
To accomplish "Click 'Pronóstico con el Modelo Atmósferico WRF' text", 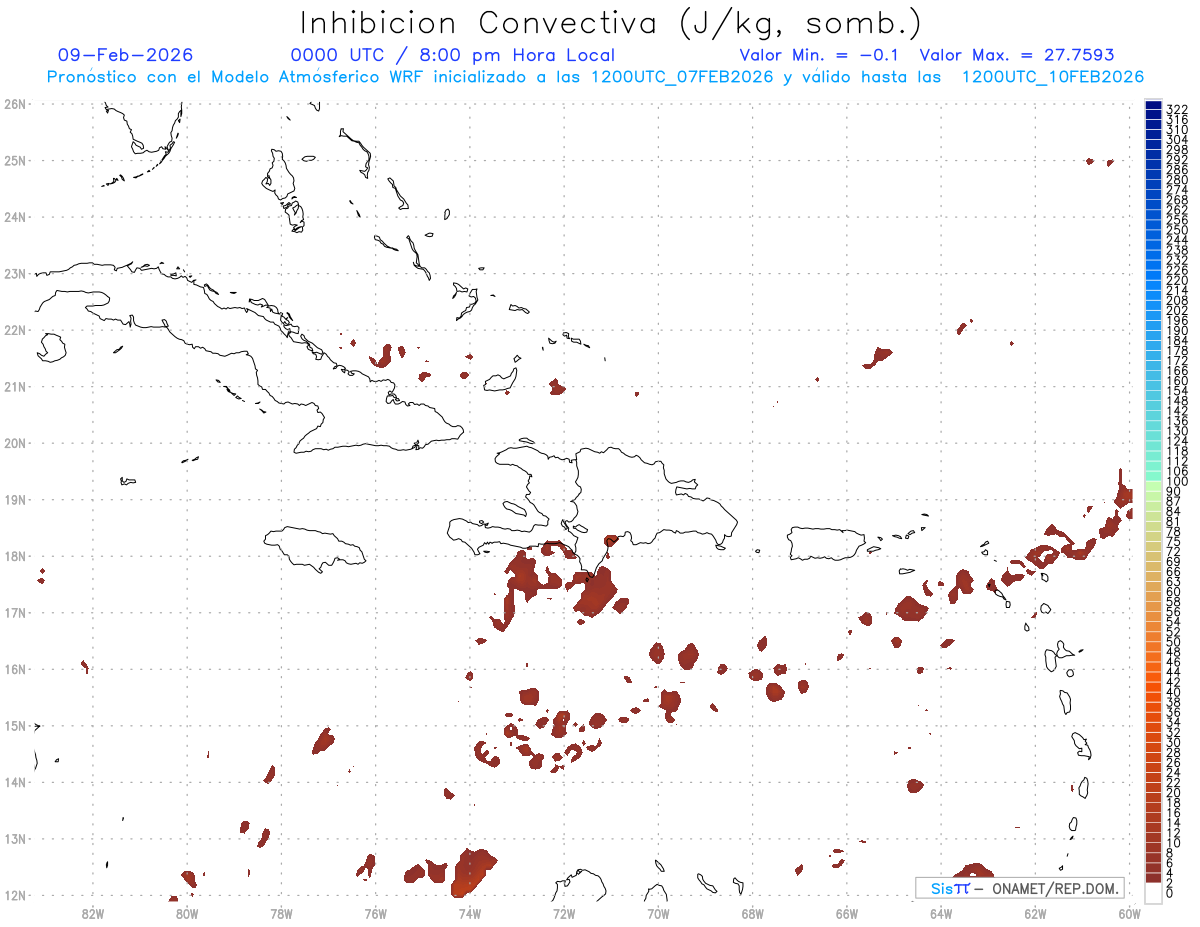I will click(237, 77).
